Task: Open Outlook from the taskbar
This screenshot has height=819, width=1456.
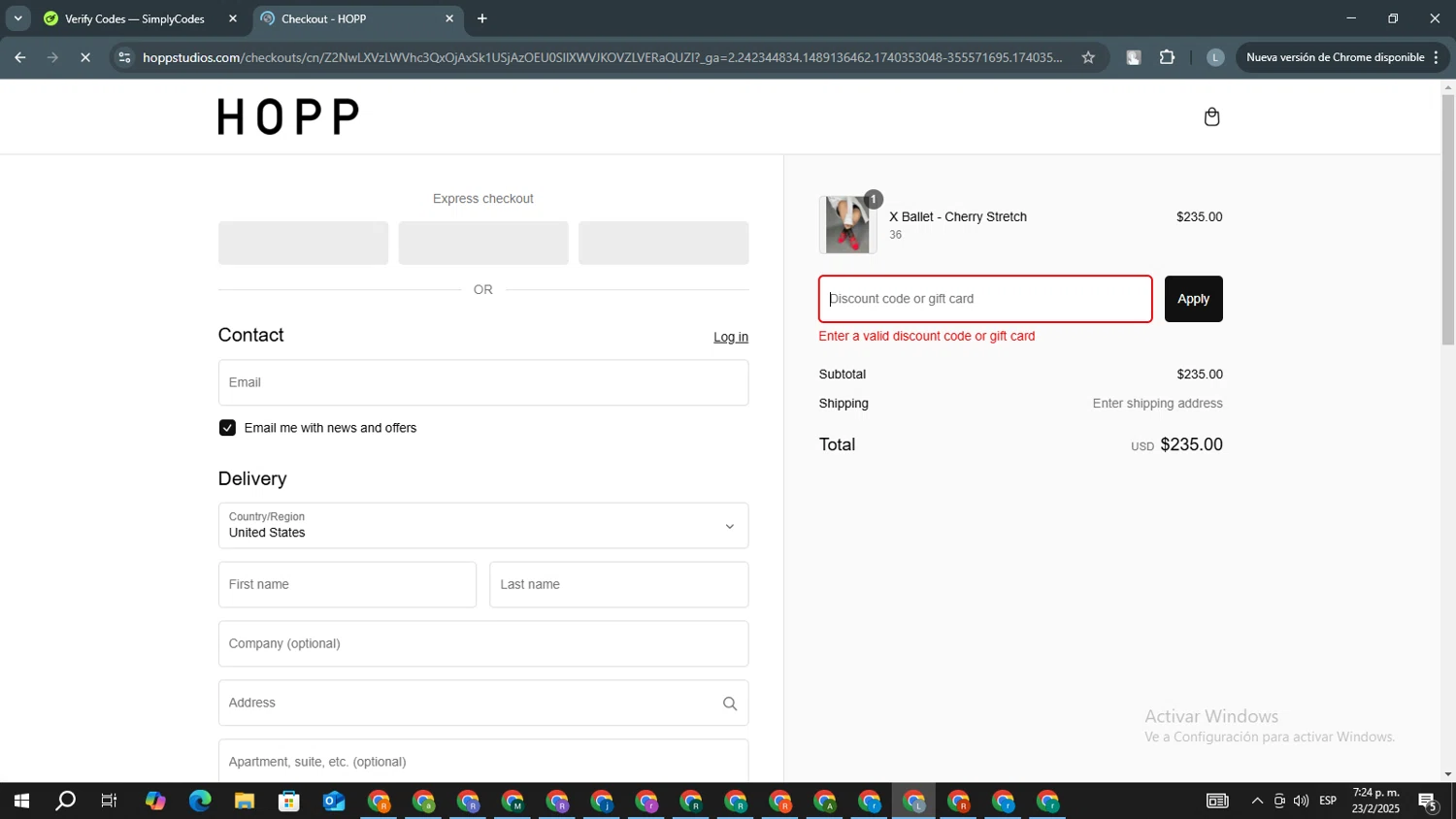Action: point(334,802)
